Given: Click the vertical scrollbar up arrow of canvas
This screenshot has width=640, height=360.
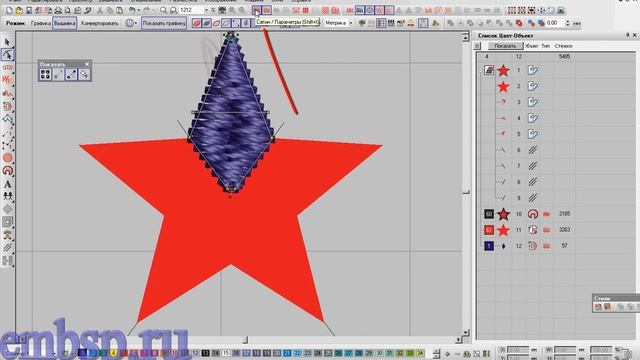Looking at the screenshot, I should (465, 38).
